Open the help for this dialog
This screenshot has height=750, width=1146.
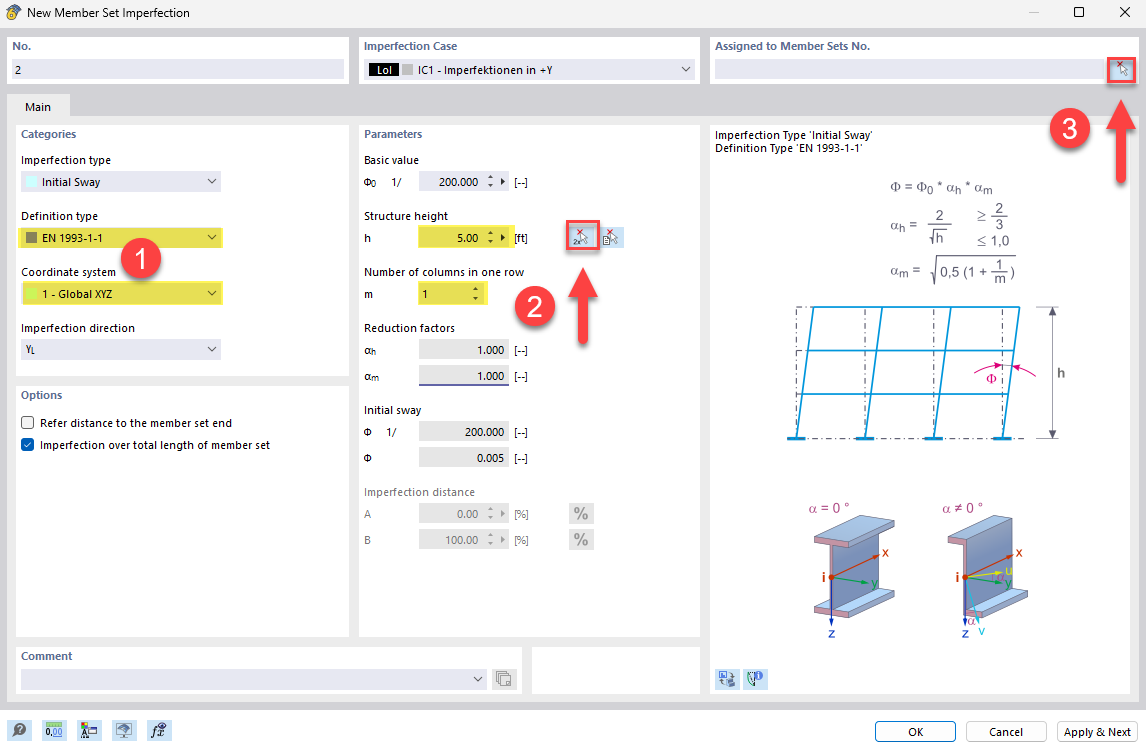point(21,730)
